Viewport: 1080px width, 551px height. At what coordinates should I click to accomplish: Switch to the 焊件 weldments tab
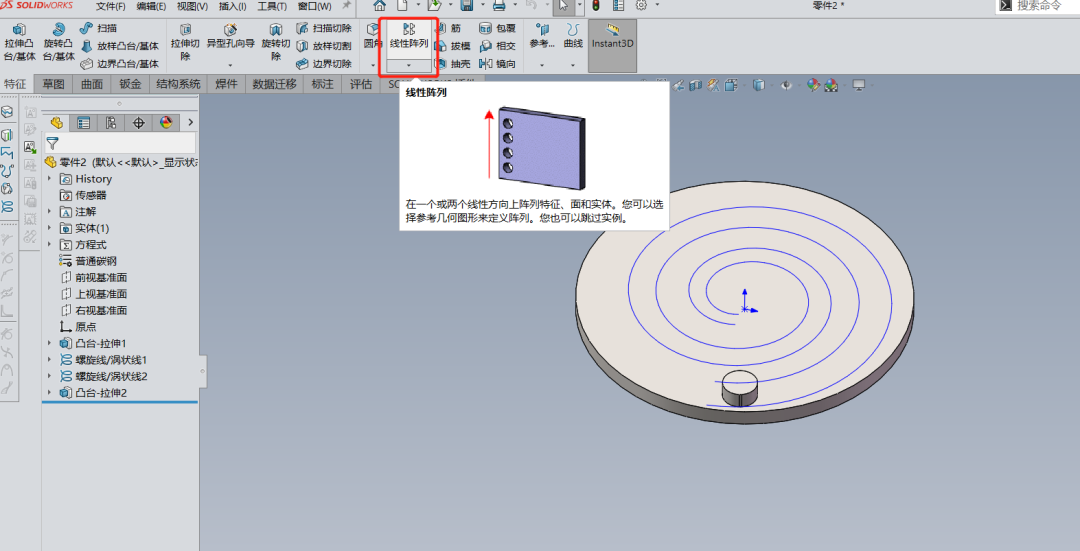point(226,84)
